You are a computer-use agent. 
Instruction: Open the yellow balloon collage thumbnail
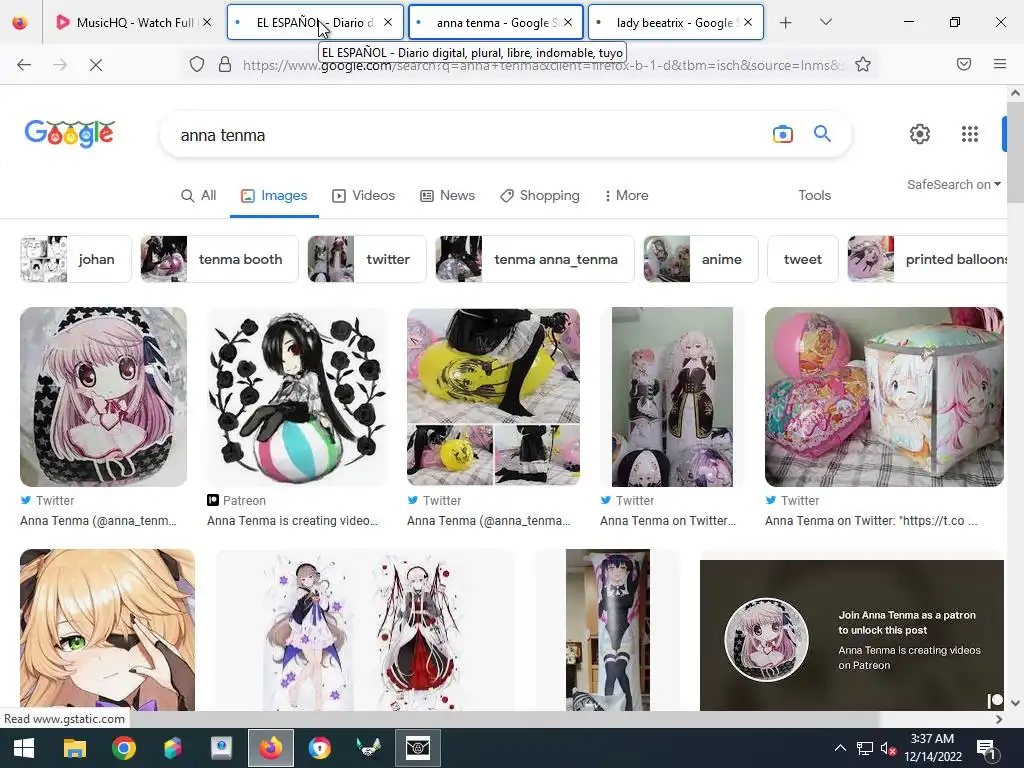point(493,397)
